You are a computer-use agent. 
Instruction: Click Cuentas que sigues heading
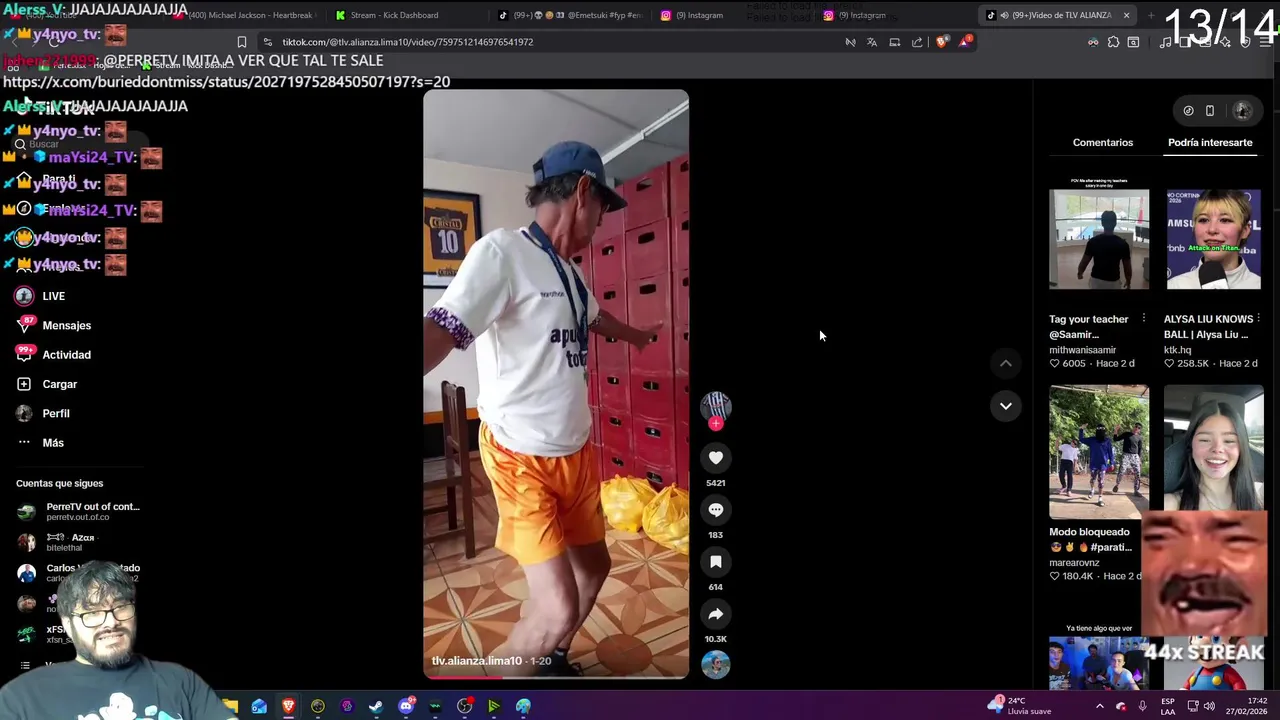point(59,483)
